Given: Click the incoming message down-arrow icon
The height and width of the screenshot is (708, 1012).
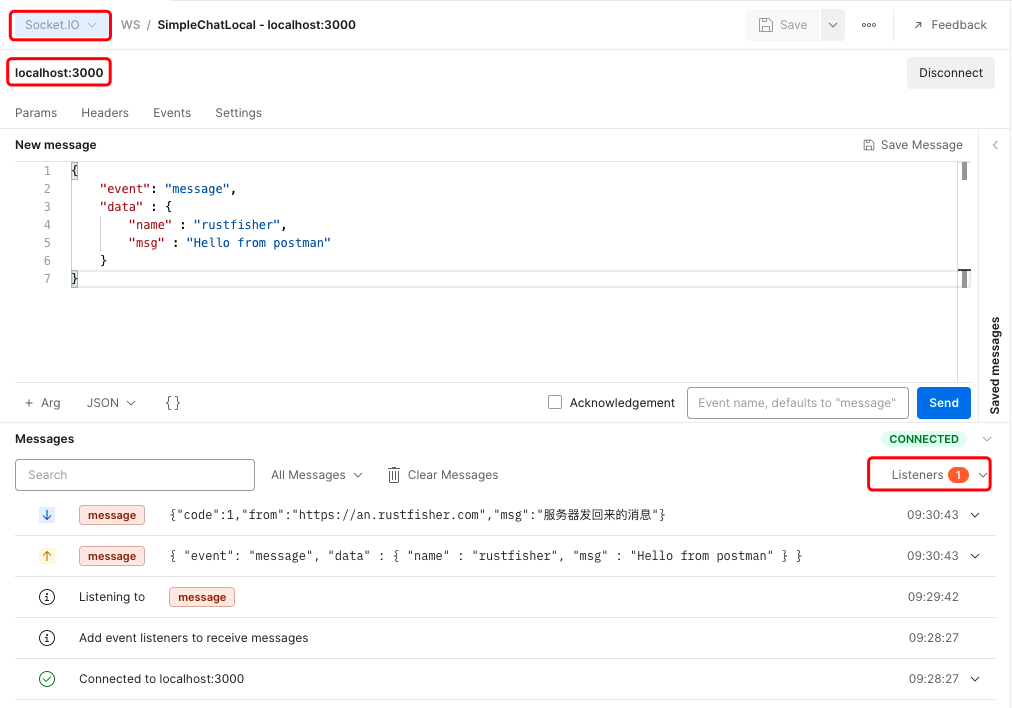Looking at the screenshot, I should pos(47,515).
